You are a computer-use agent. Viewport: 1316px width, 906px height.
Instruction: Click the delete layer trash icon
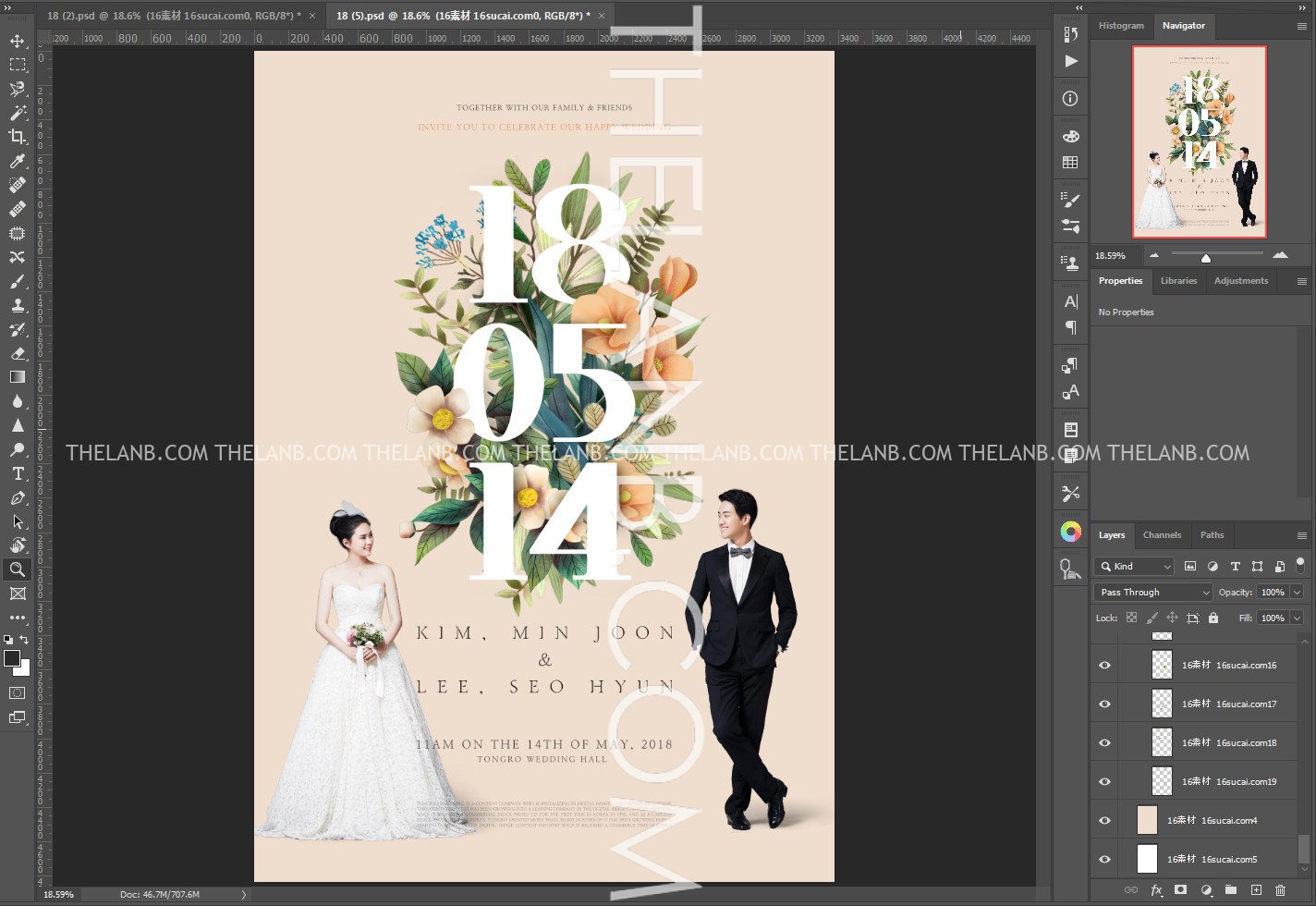point(1280,890)
